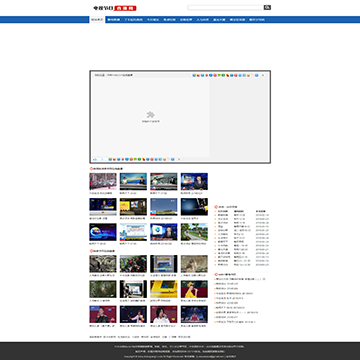This screenshot has height=360, width=360.
Task: Open the first link in the footer link row
Action: point(95,337)
